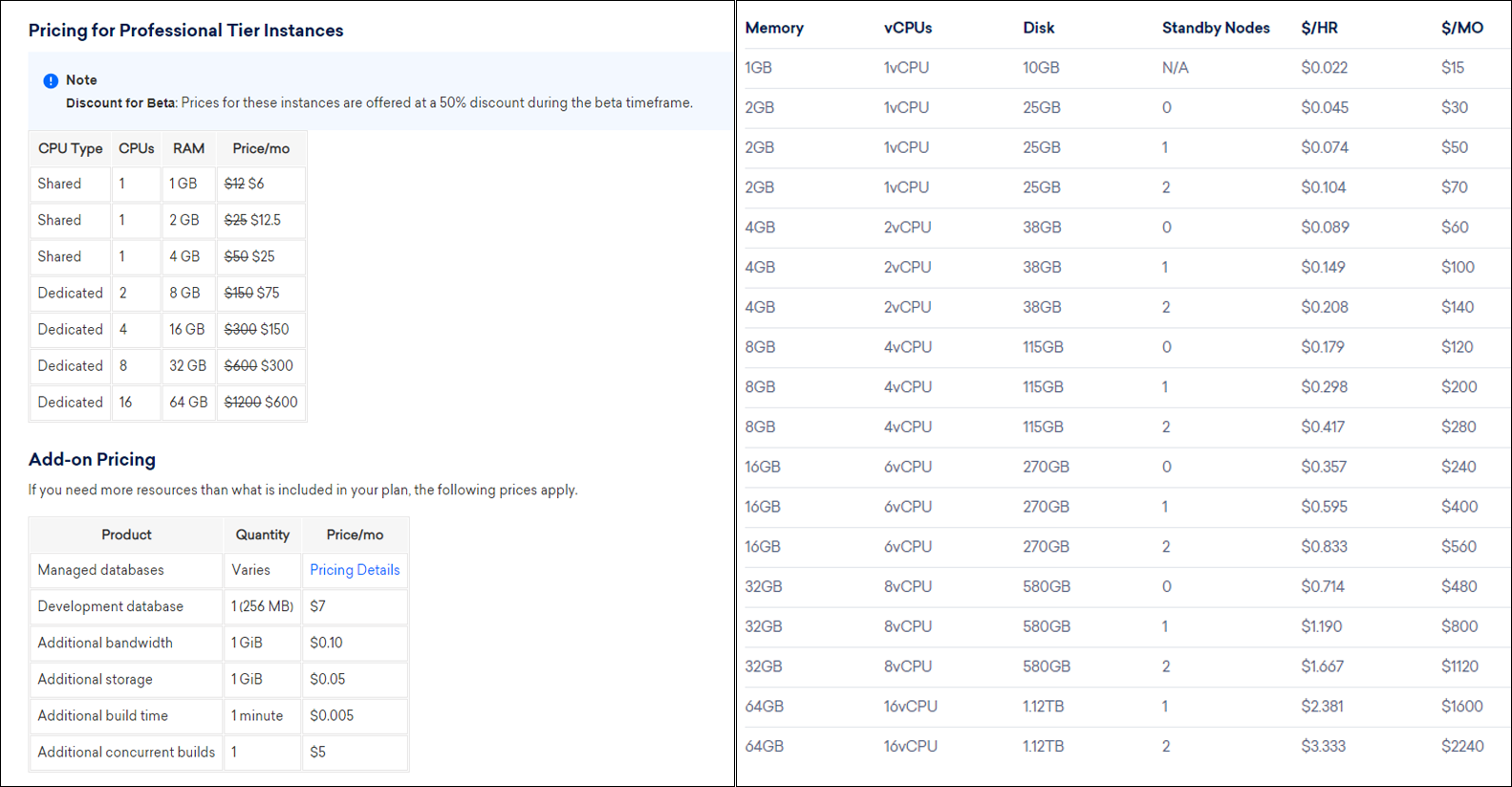Select the '$480' monthly price
This screenshot has height=787, width=1512.
pyautogui.click(x=1459, y=587)
